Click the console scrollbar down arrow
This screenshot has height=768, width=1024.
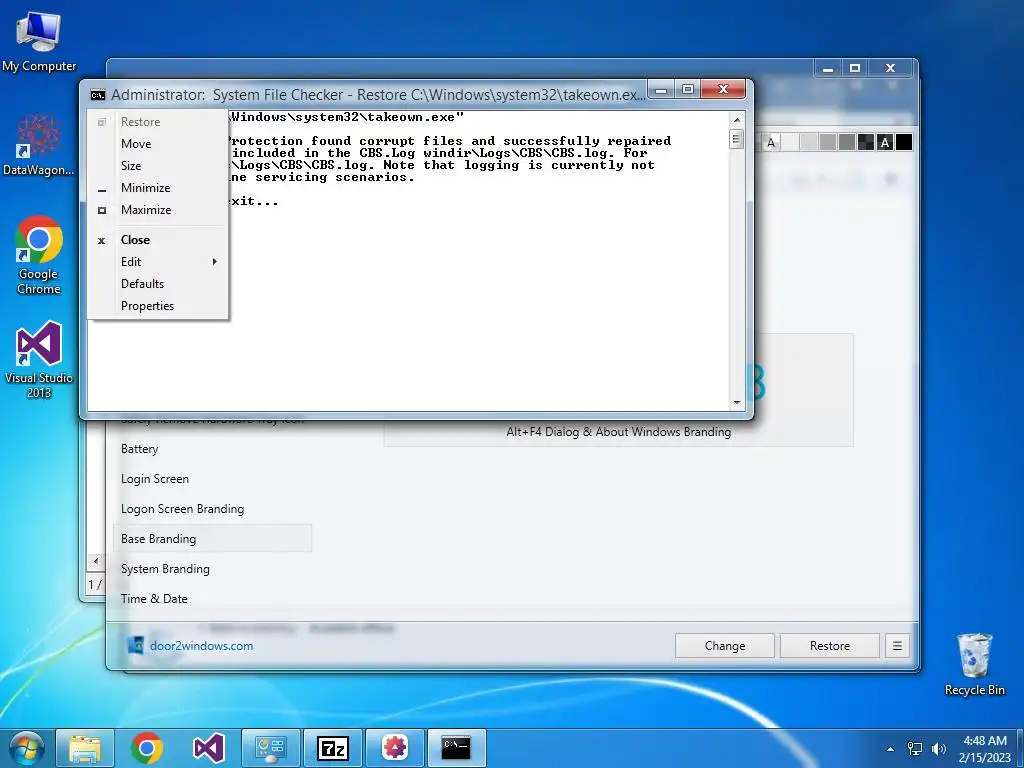click(737, 402)
